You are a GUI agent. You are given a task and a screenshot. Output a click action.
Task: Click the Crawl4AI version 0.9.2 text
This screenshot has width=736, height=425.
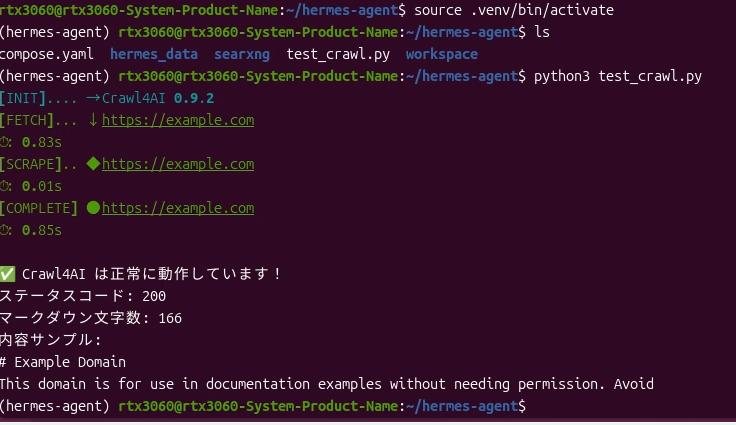click(194, 98)
